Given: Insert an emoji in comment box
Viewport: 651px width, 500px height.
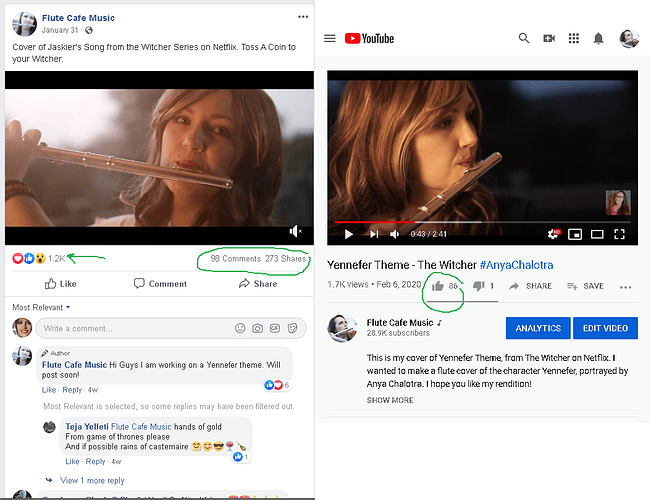Looking at the screenshot, I should (240, 328).
